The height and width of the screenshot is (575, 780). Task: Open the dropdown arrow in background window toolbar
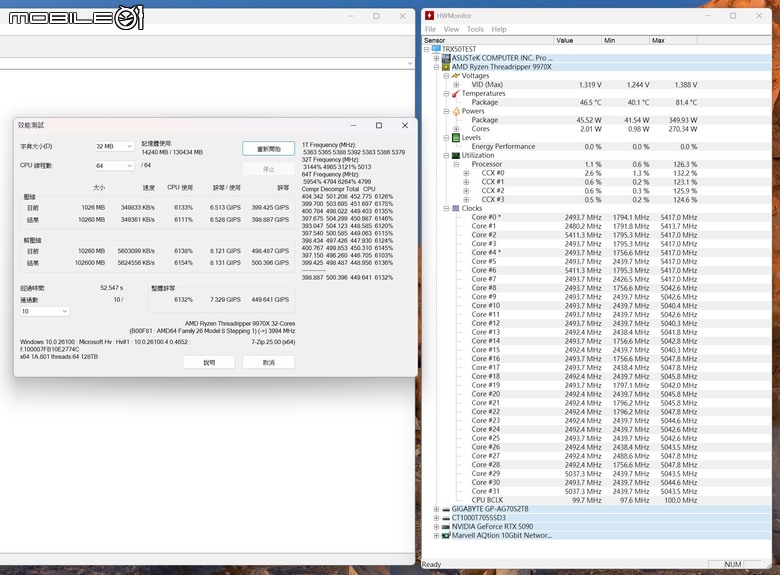point(409,63)
